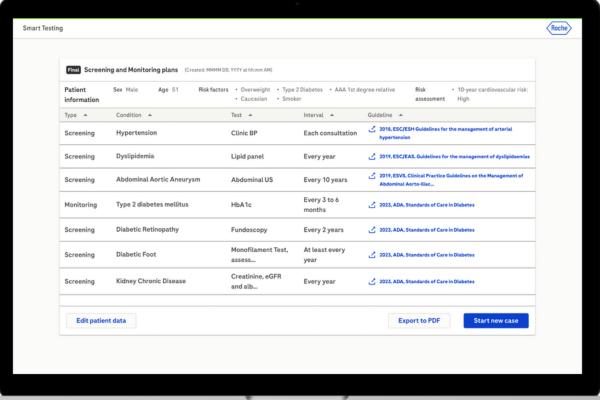Viewport: 600px width, 400px height.
Task: Sort table by Condition column arrow
Action: coord(150,115)
